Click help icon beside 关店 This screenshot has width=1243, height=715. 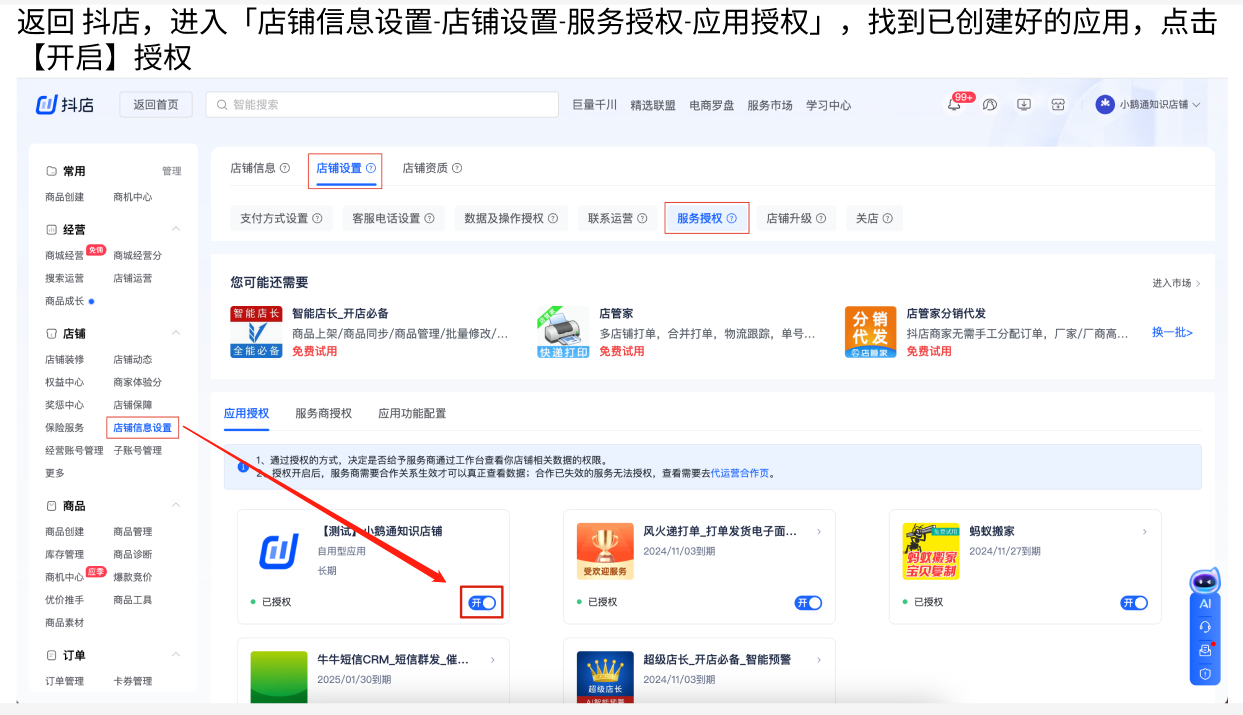[887, 218]
